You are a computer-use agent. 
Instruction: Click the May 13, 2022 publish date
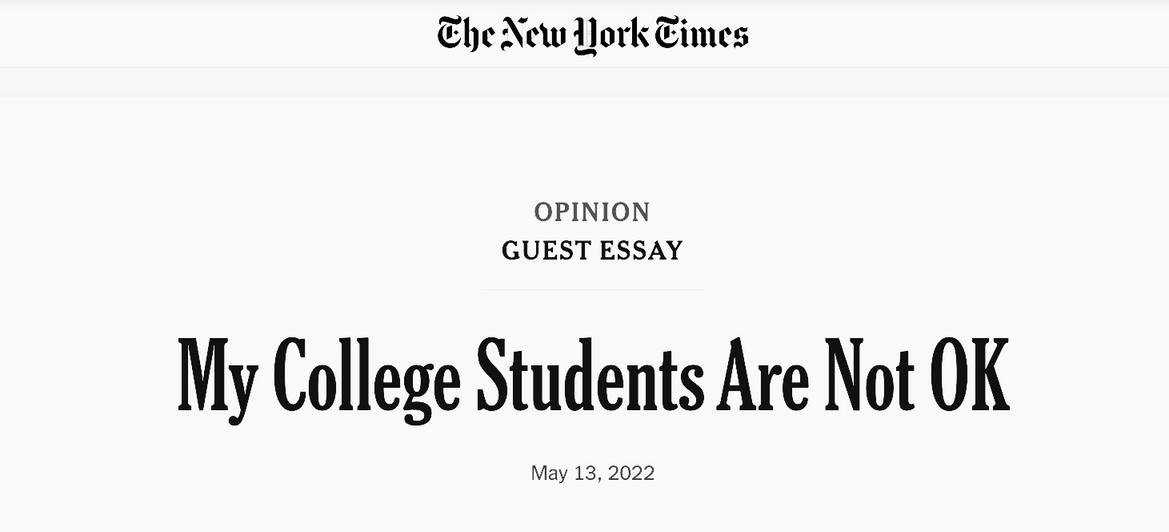click(x=593, y=473)
